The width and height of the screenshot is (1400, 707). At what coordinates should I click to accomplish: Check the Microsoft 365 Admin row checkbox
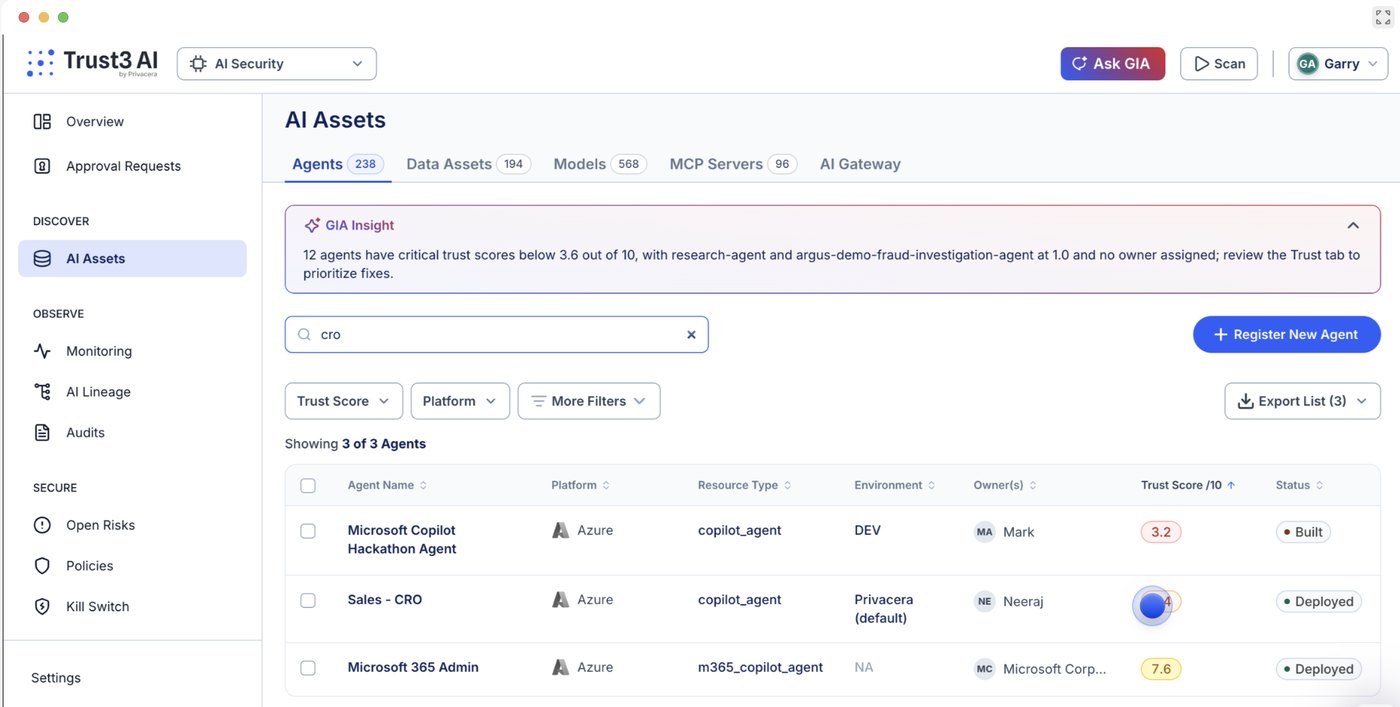pyautogui.click(x=308, y=668)
